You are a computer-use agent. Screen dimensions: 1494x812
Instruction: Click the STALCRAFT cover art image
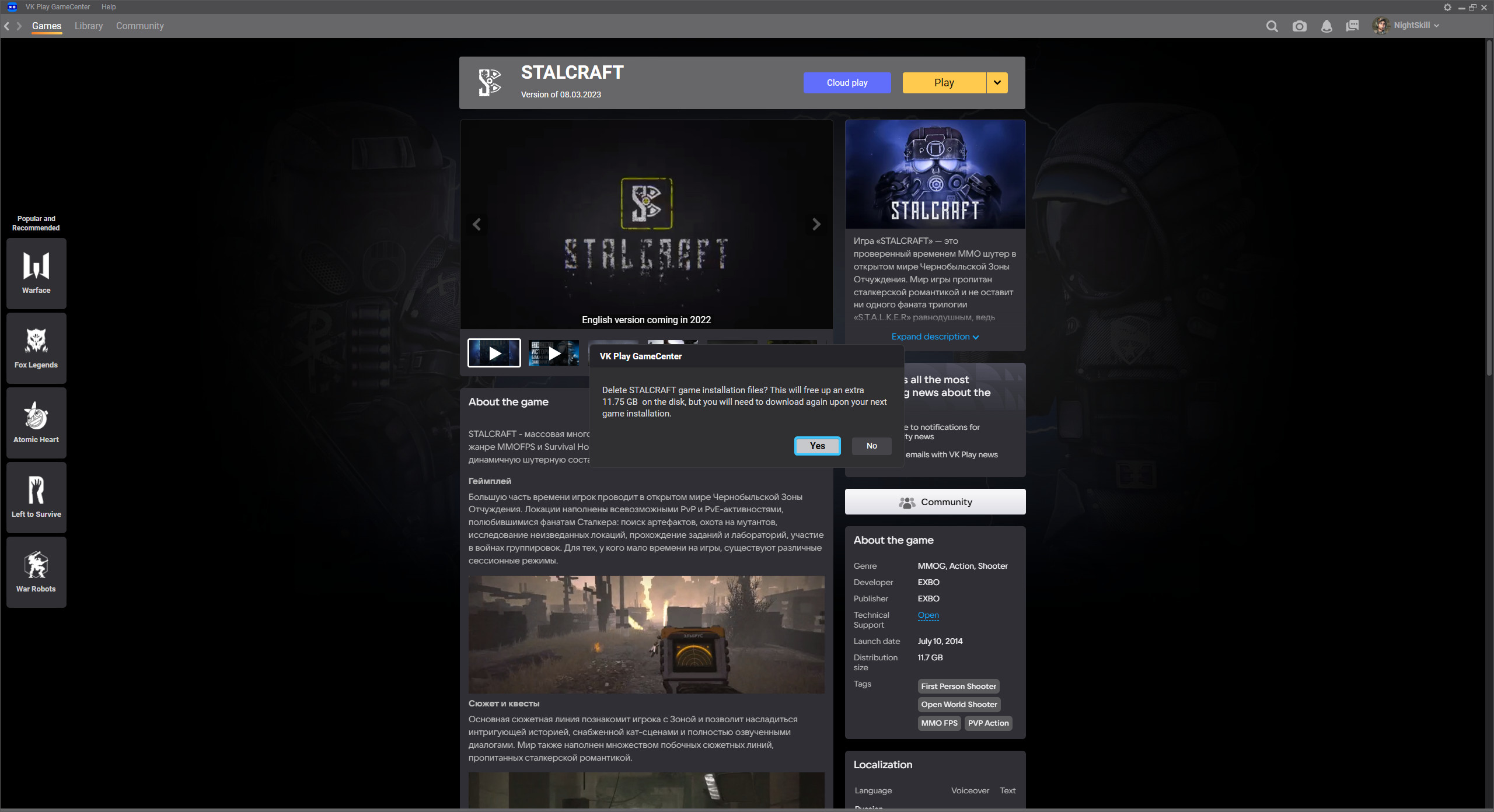[x=935, y=174]
